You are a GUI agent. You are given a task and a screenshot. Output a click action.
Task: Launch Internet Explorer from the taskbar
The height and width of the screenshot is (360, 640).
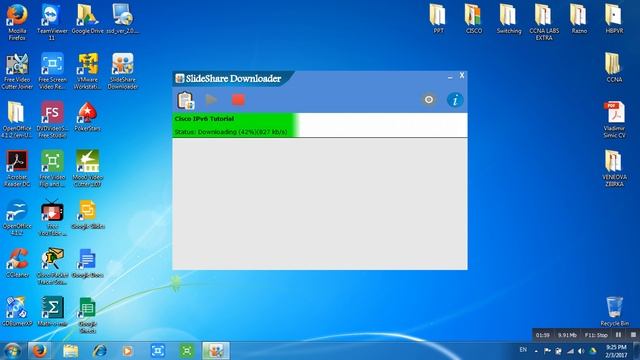pyautogui.click(x=99, y=351)
